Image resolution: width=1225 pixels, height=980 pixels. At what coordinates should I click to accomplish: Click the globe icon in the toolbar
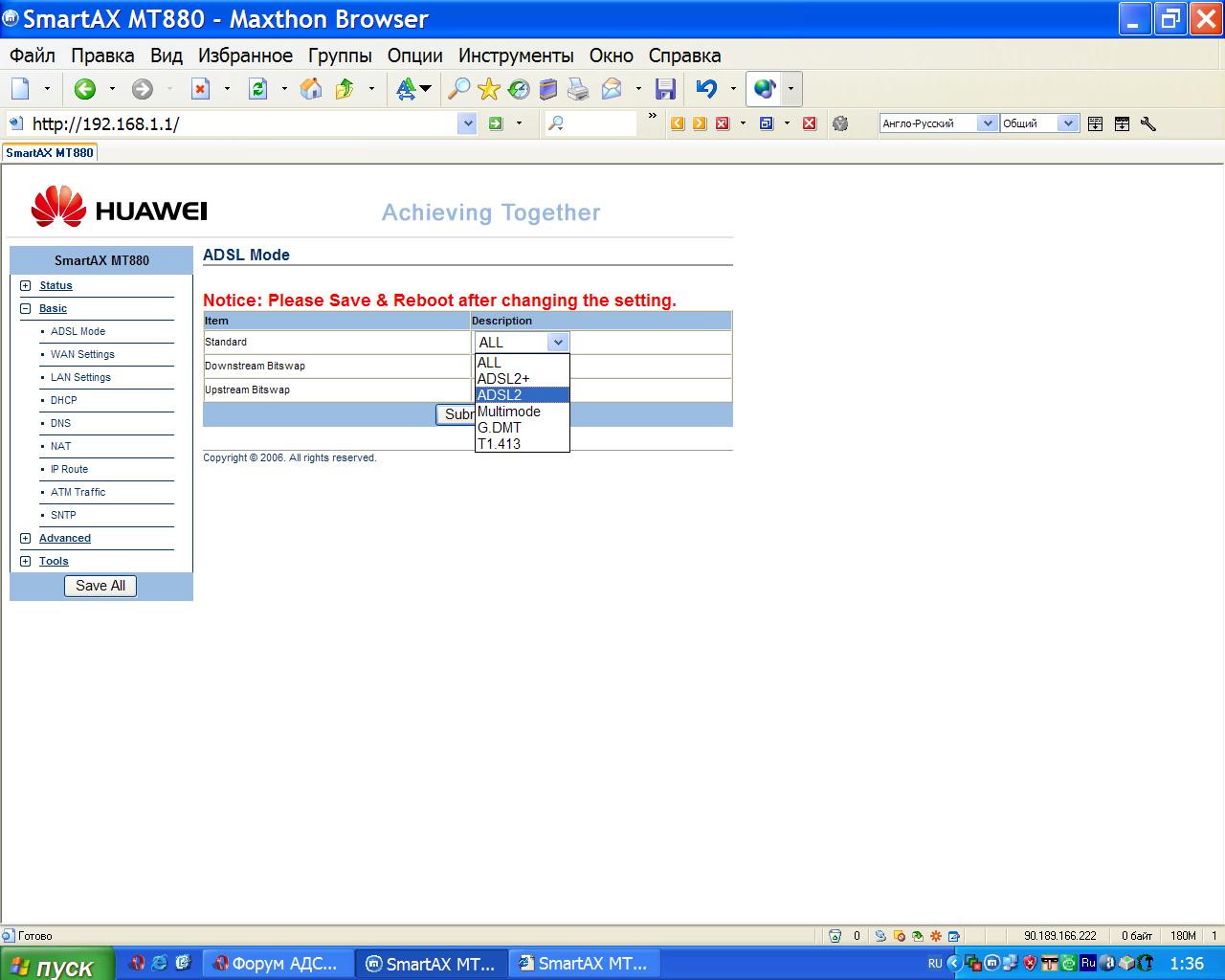click(765, 89)
